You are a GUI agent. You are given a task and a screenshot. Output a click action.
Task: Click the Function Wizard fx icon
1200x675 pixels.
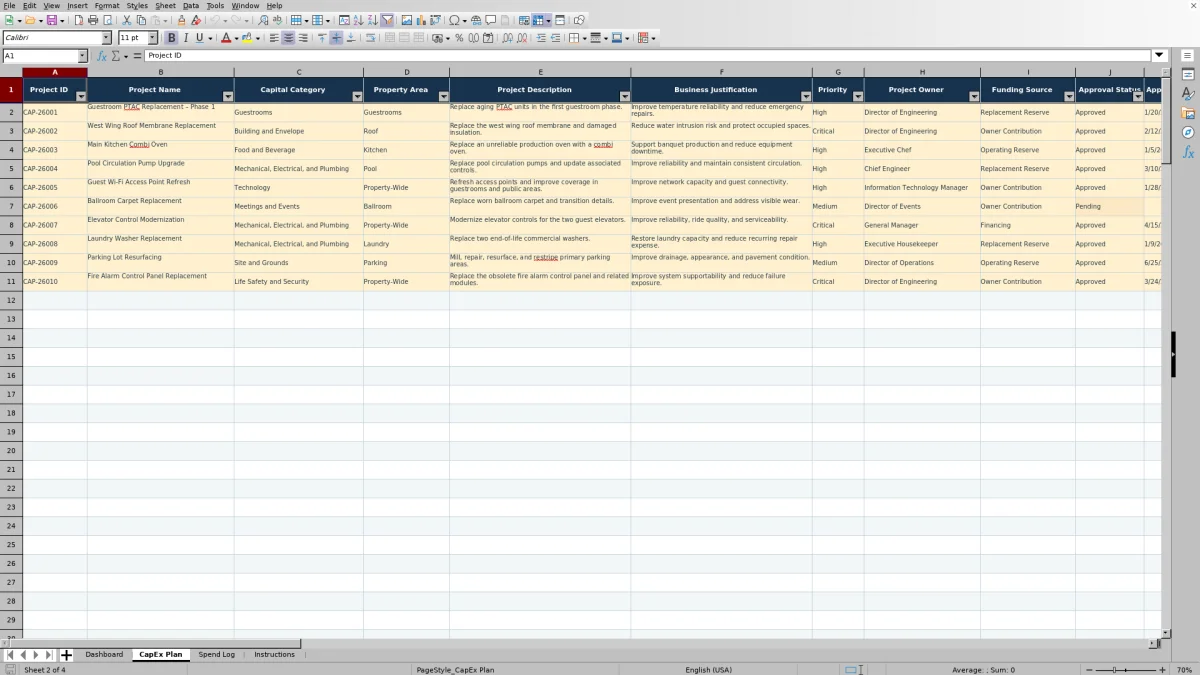click(101, 56)
